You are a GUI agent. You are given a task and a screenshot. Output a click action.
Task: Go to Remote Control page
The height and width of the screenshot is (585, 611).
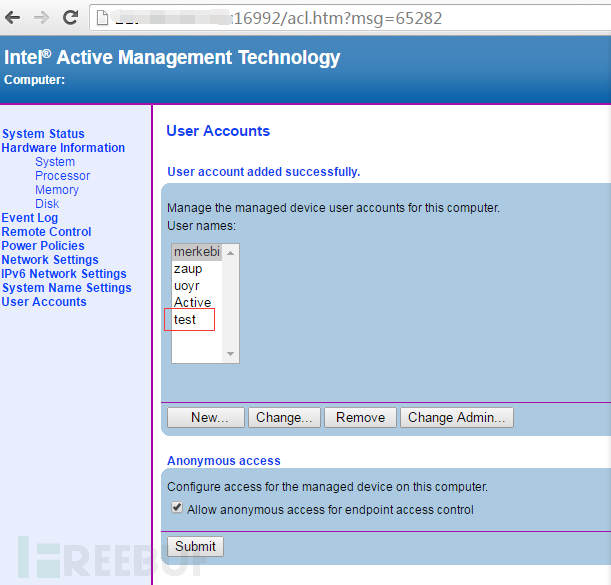click(46, 232)
